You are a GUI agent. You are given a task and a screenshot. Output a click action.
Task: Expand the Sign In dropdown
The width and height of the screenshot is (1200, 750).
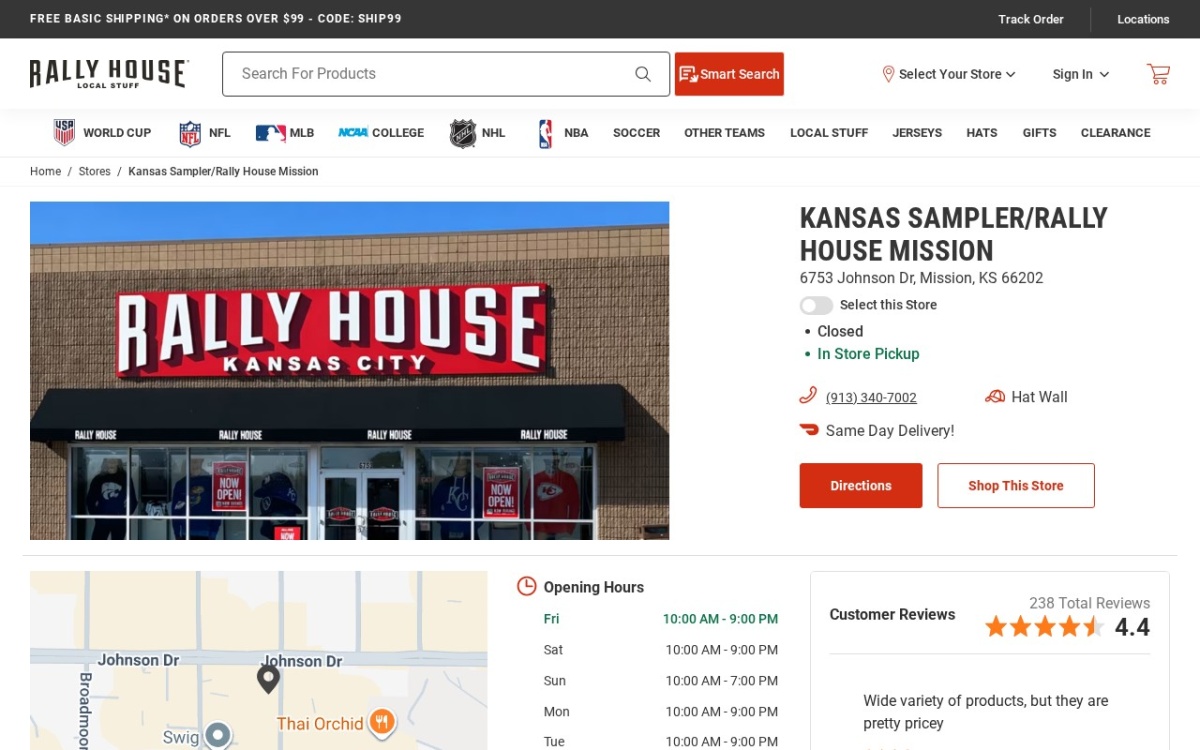pos(1080,74)
